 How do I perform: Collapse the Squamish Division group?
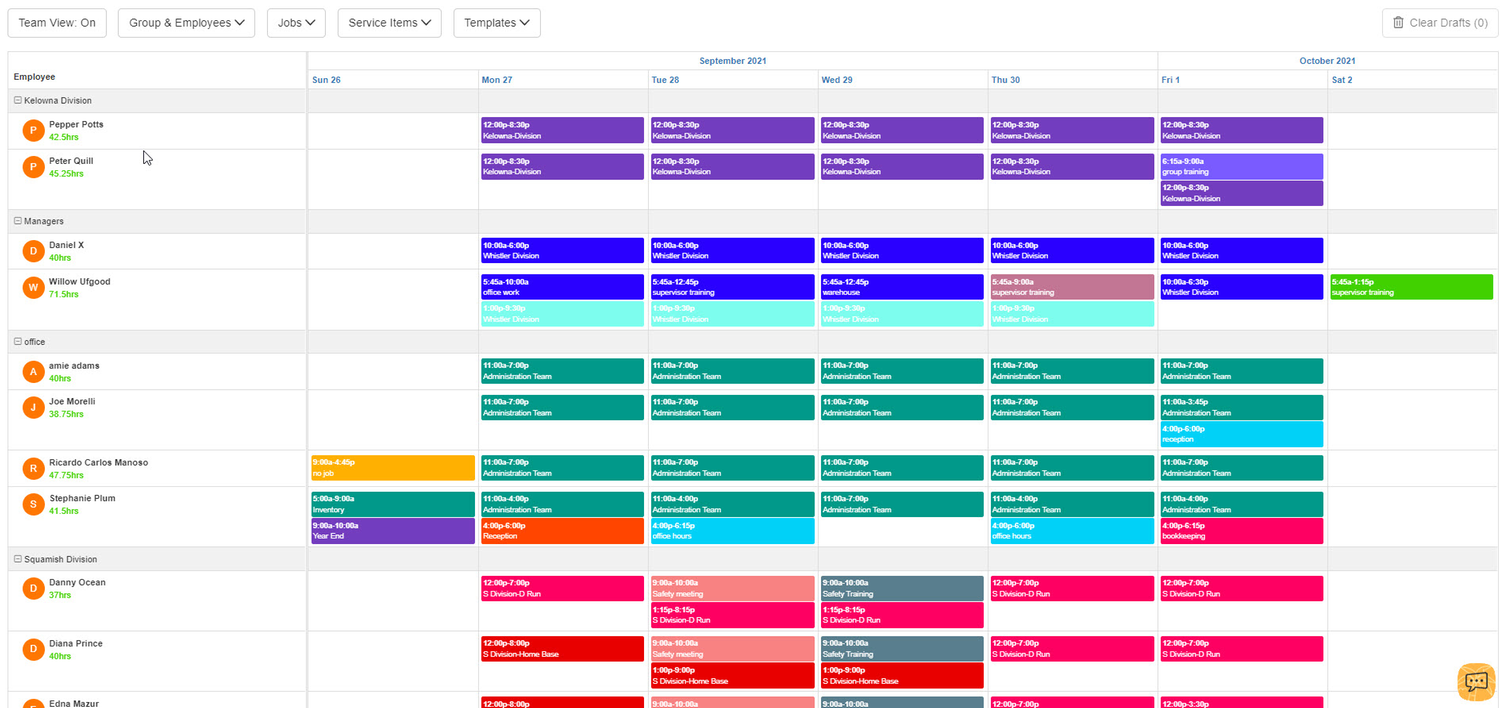click(x=17, y=559)
